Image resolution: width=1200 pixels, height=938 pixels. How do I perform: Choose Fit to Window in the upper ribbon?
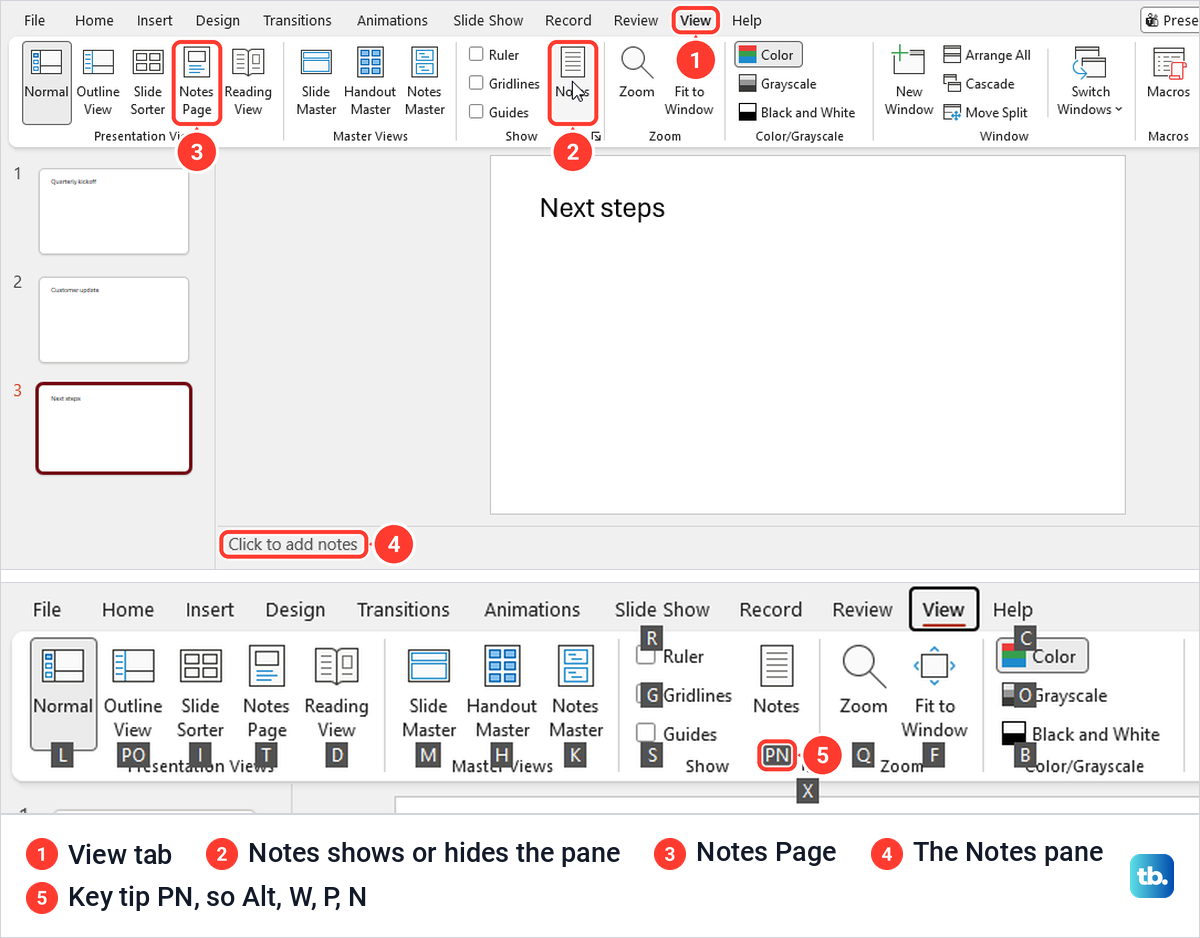pos(689,82)
